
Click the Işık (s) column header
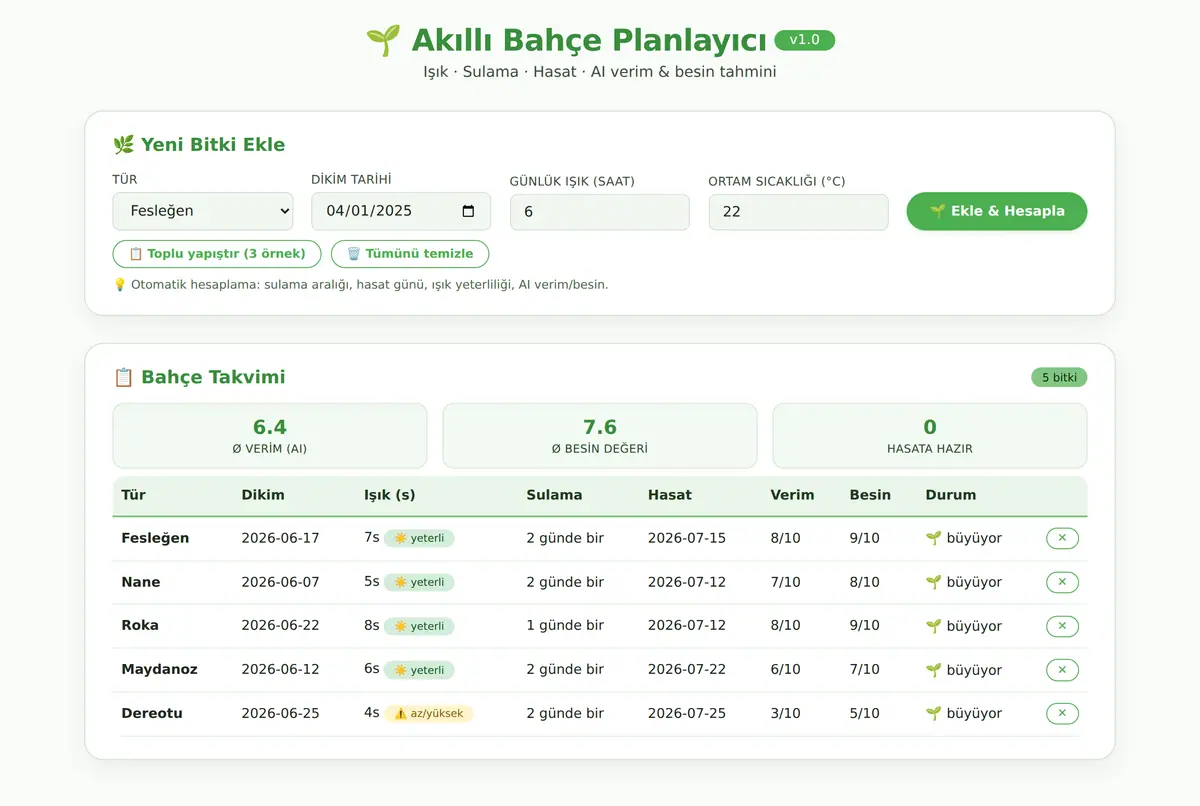tap(390, 495)
